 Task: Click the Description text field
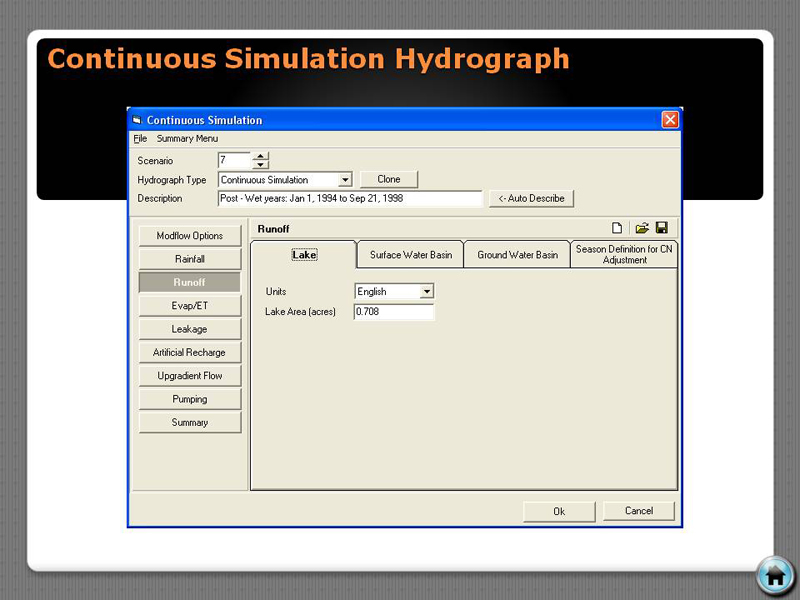(x=350, y=199)
